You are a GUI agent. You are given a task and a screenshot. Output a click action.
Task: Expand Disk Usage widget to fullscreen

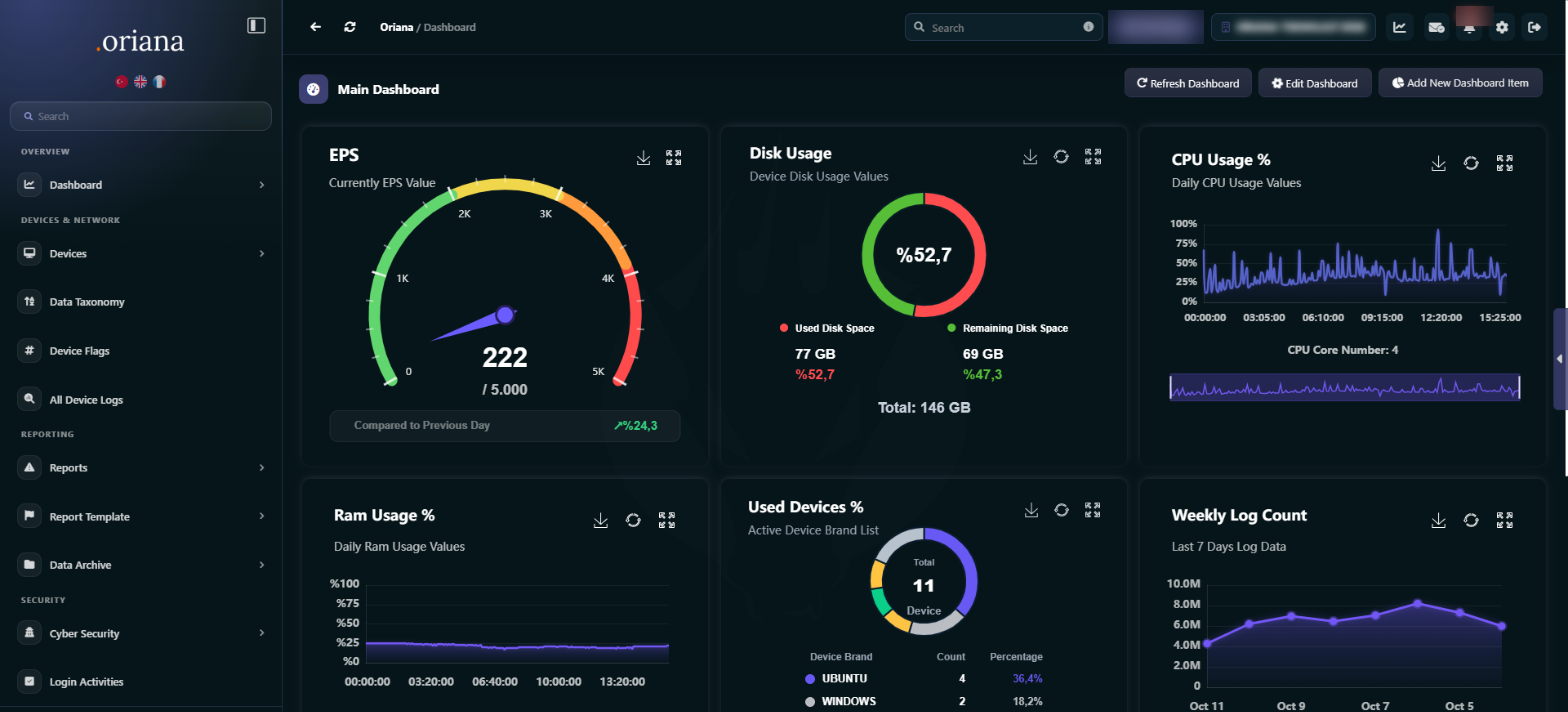click(x=1093, y=156)
